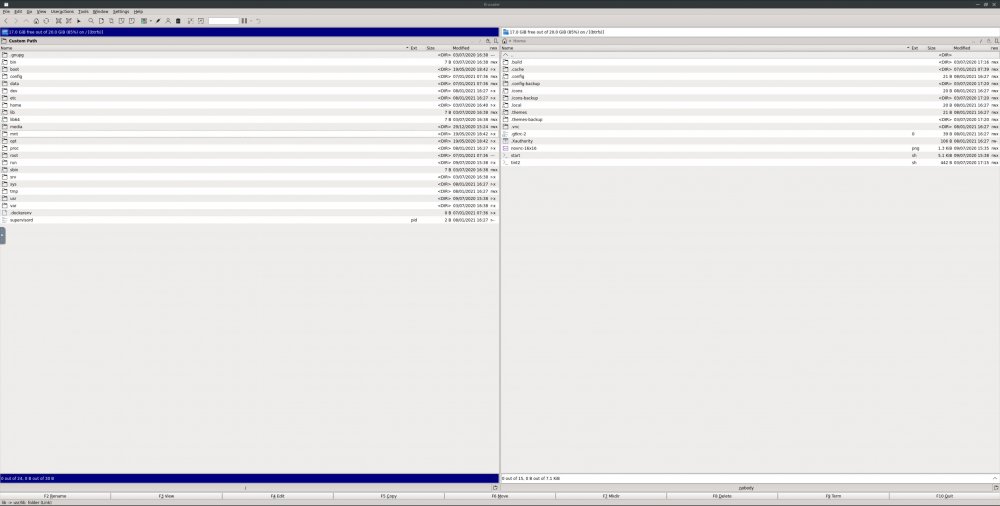The image size is (1000, 506).
Task: Click the F3 View button
Action: coord(166,496)
